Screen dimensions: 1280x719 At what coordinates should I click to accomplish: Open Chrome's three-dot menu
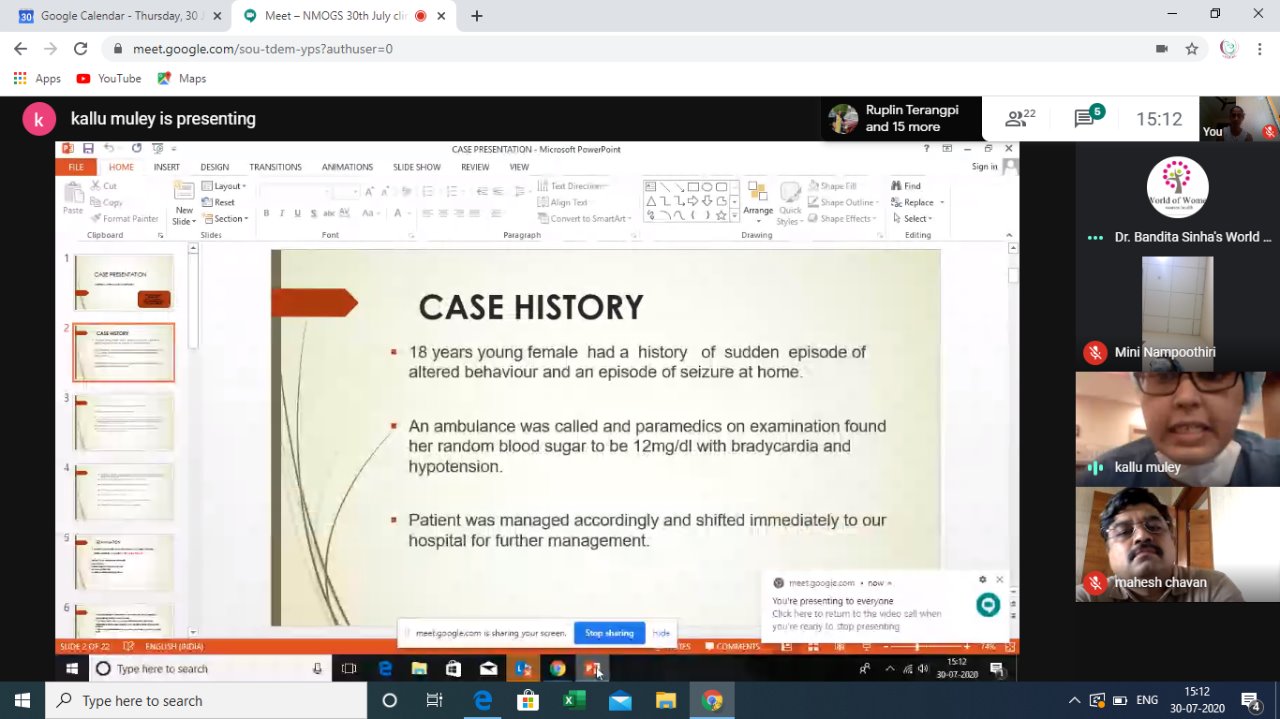1260,49
